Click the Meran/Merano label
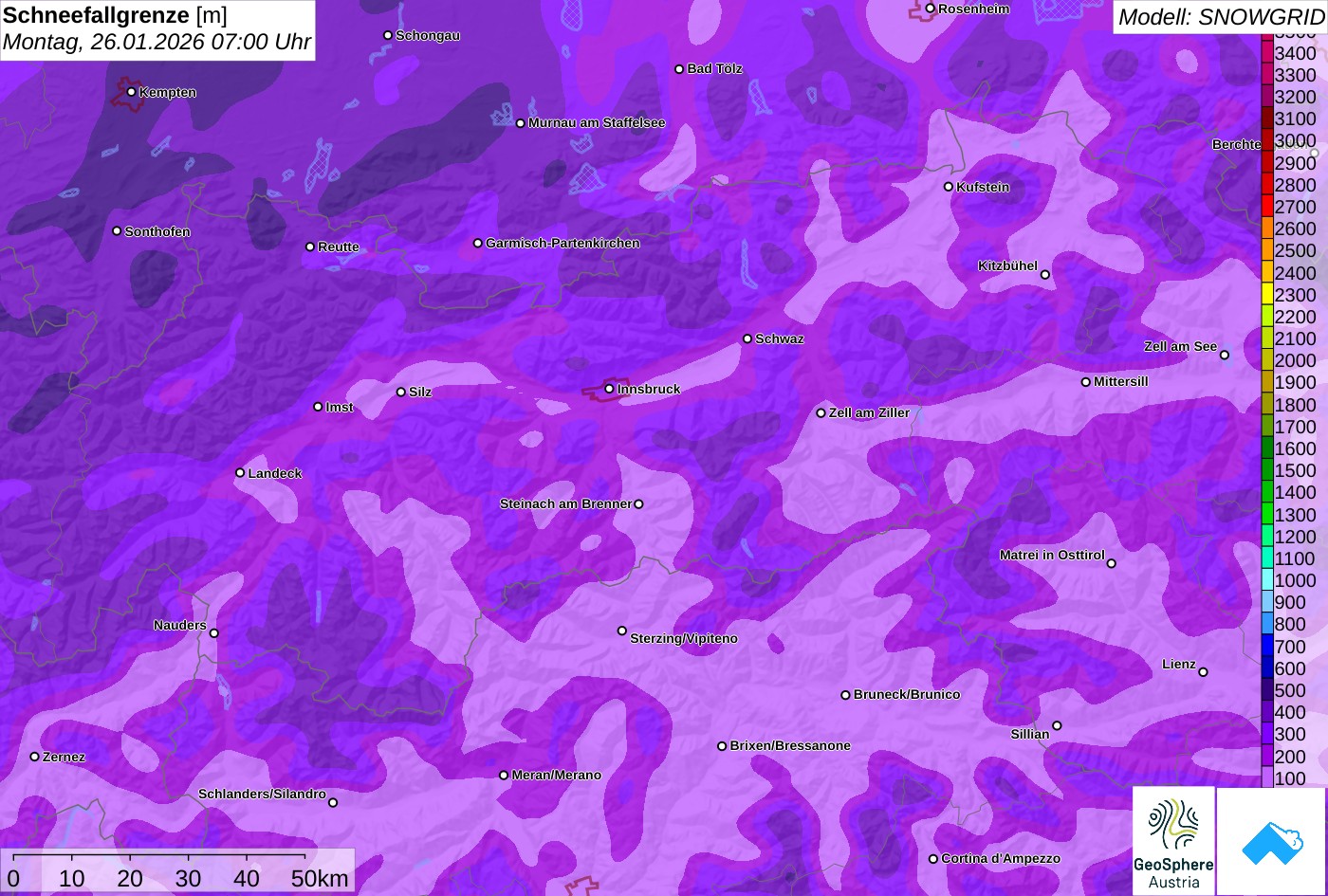1328x896 pixels. click(x=557, y=776)
